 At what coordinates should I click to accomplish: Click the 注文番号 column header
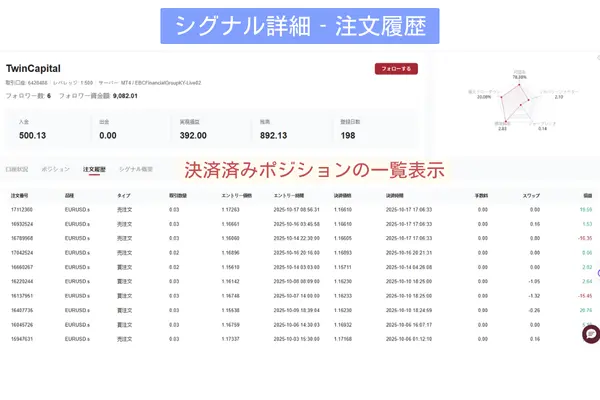pos(21,195)
